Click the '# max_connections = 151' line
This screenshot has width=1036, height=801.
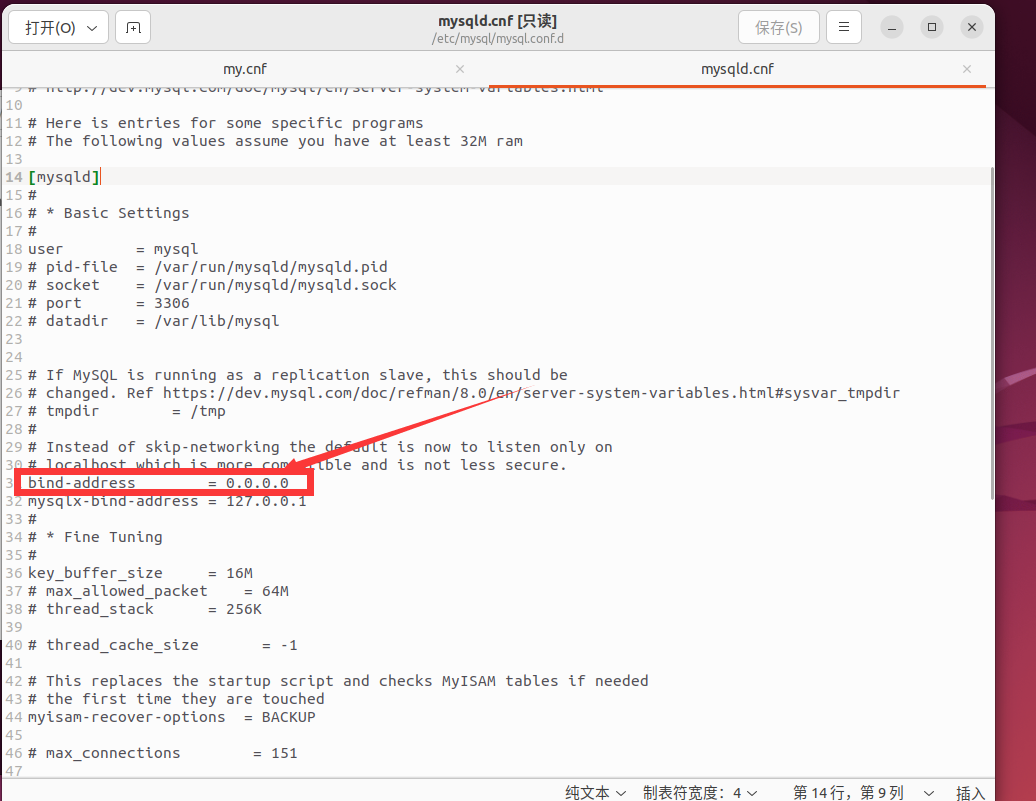pyautogui.click(x=163, y=753)
